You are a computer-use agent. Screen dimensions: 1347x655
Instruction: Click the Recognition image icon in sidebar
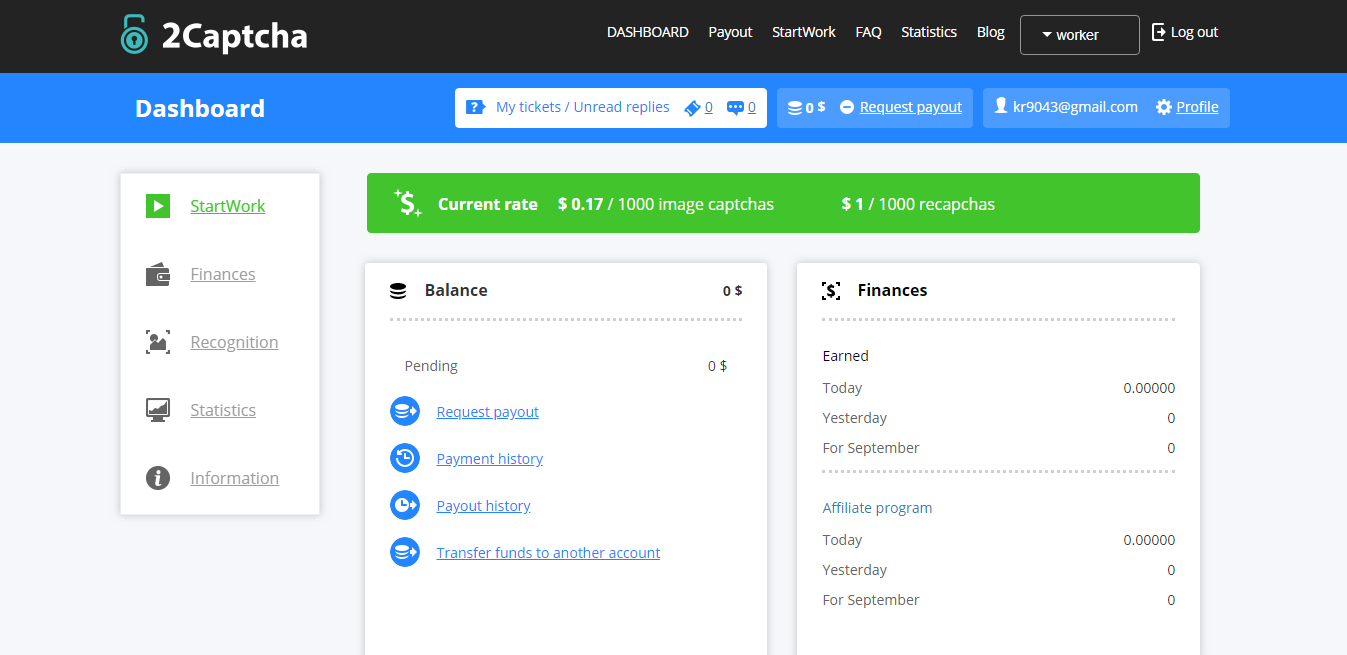158,342
